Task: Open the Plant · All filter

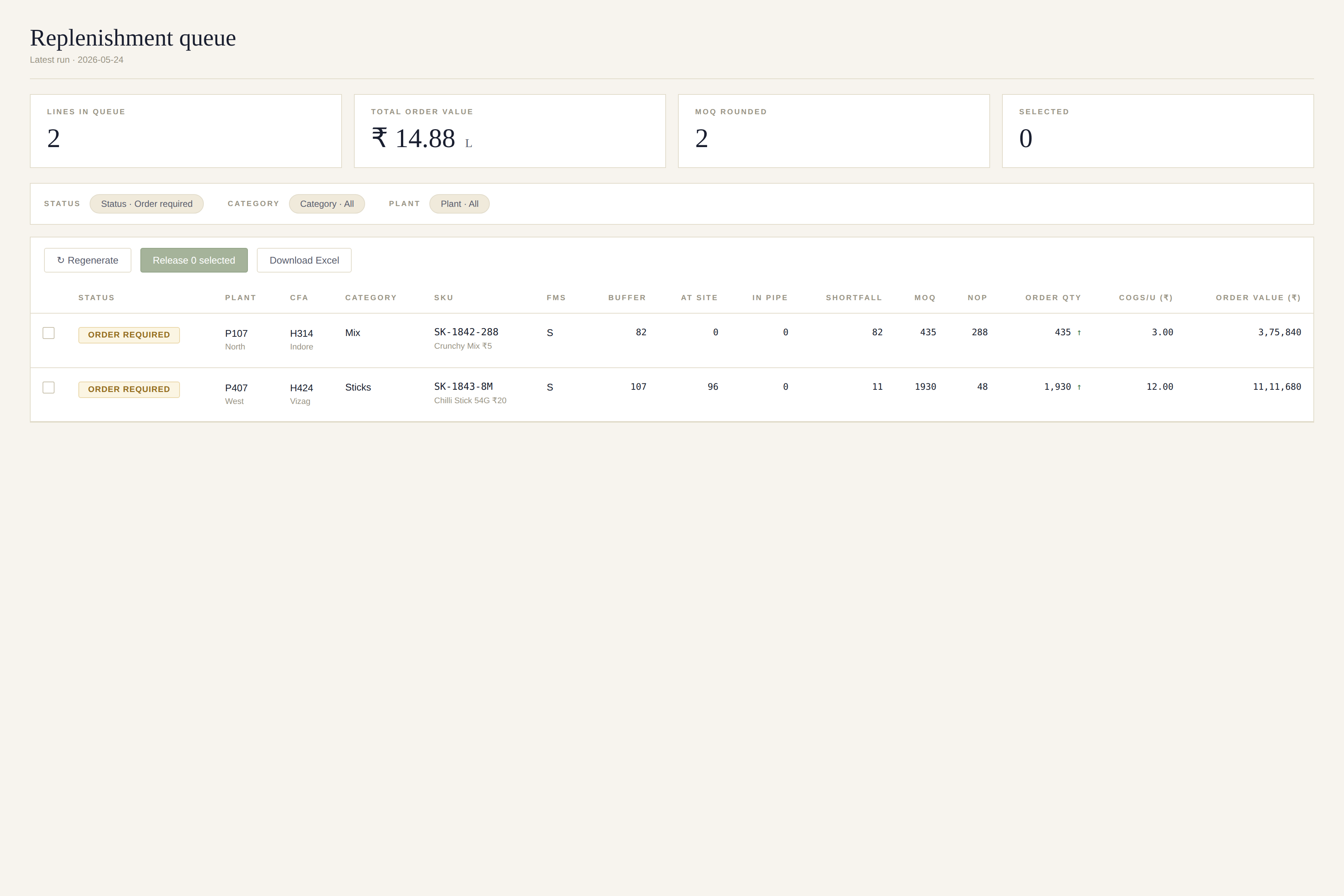Action: (460, 204)
